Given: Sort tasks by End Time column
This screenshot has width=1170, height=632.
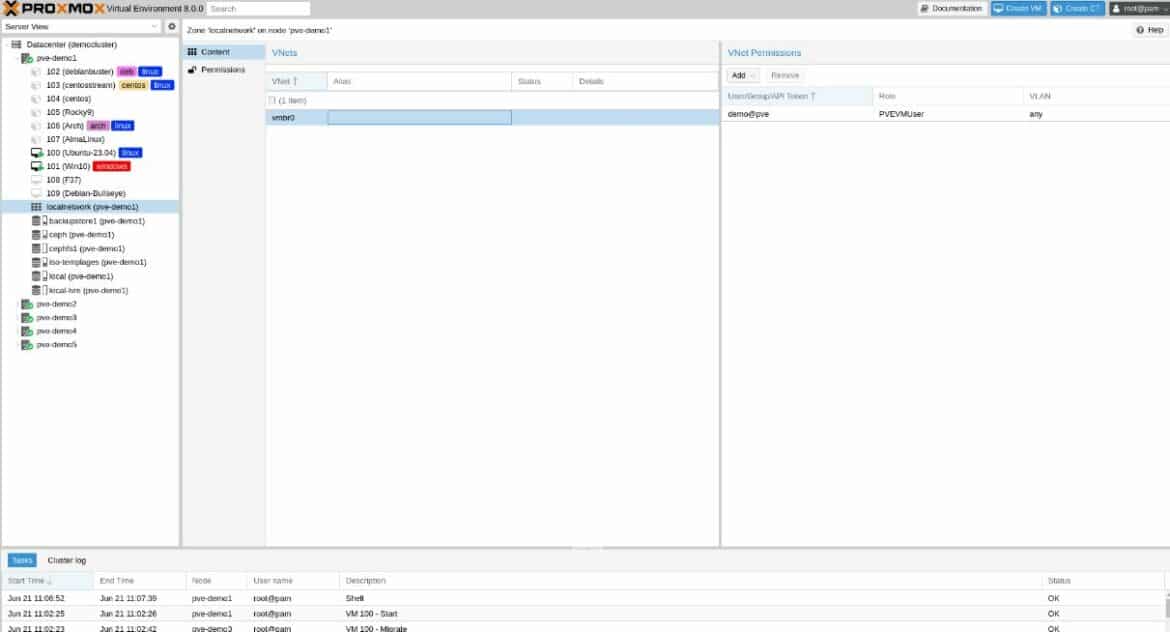Looking at the screenshot, I should pyautogui.click(x=140, y=581).
